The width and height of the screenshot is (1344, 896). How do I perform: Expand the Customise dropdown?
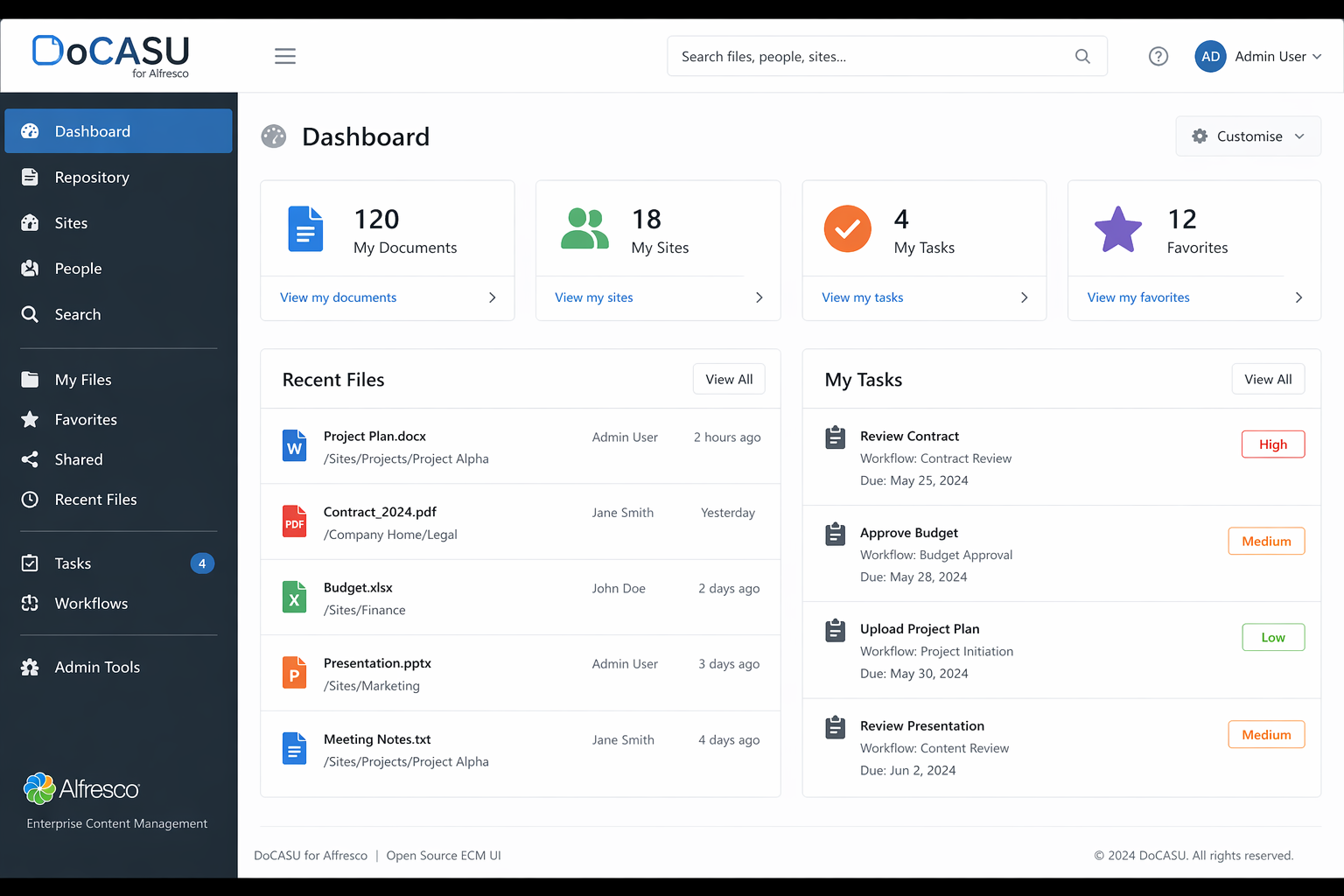click(x=1248, y=136)
